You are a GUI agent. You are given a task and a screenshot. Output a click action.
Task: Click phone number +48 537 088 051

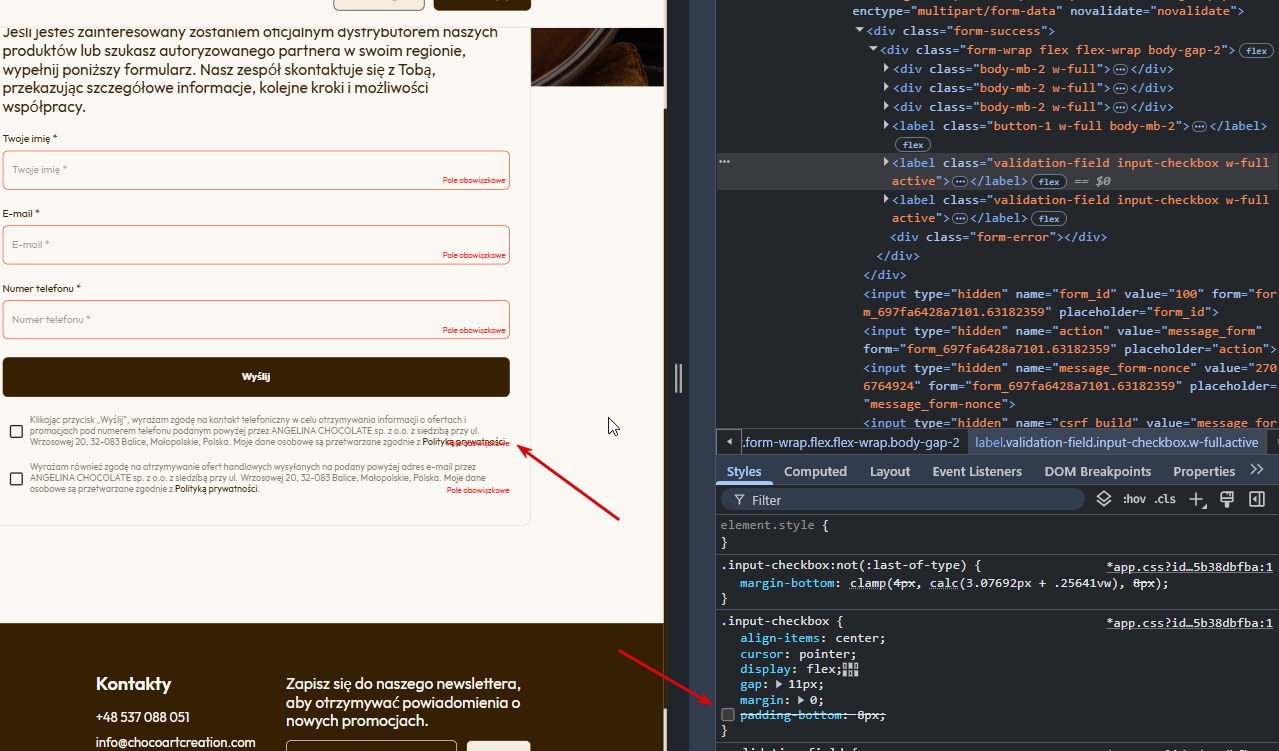(x=142, y=717)
